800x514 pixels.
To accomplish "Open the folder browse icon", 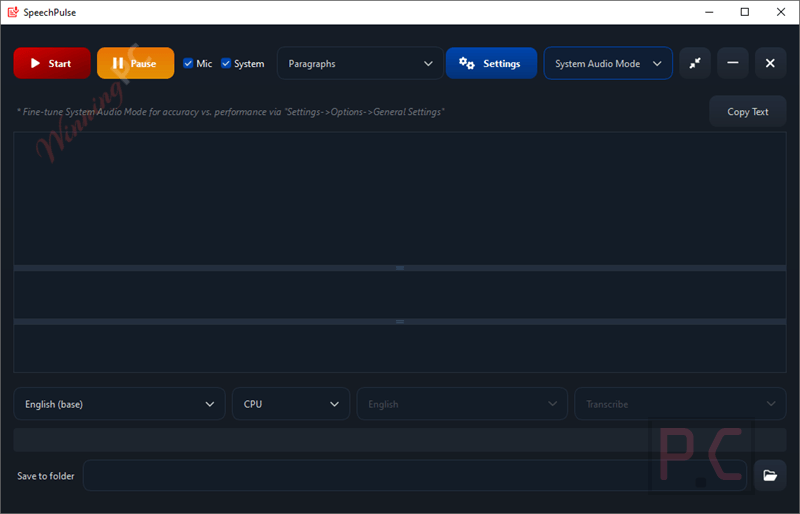I will (770, 475).
